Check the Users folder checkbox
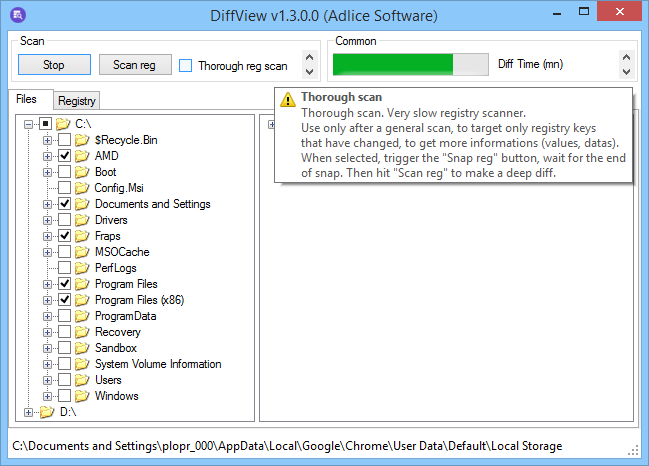Screen dimensions: 649x466 (65, 380)
